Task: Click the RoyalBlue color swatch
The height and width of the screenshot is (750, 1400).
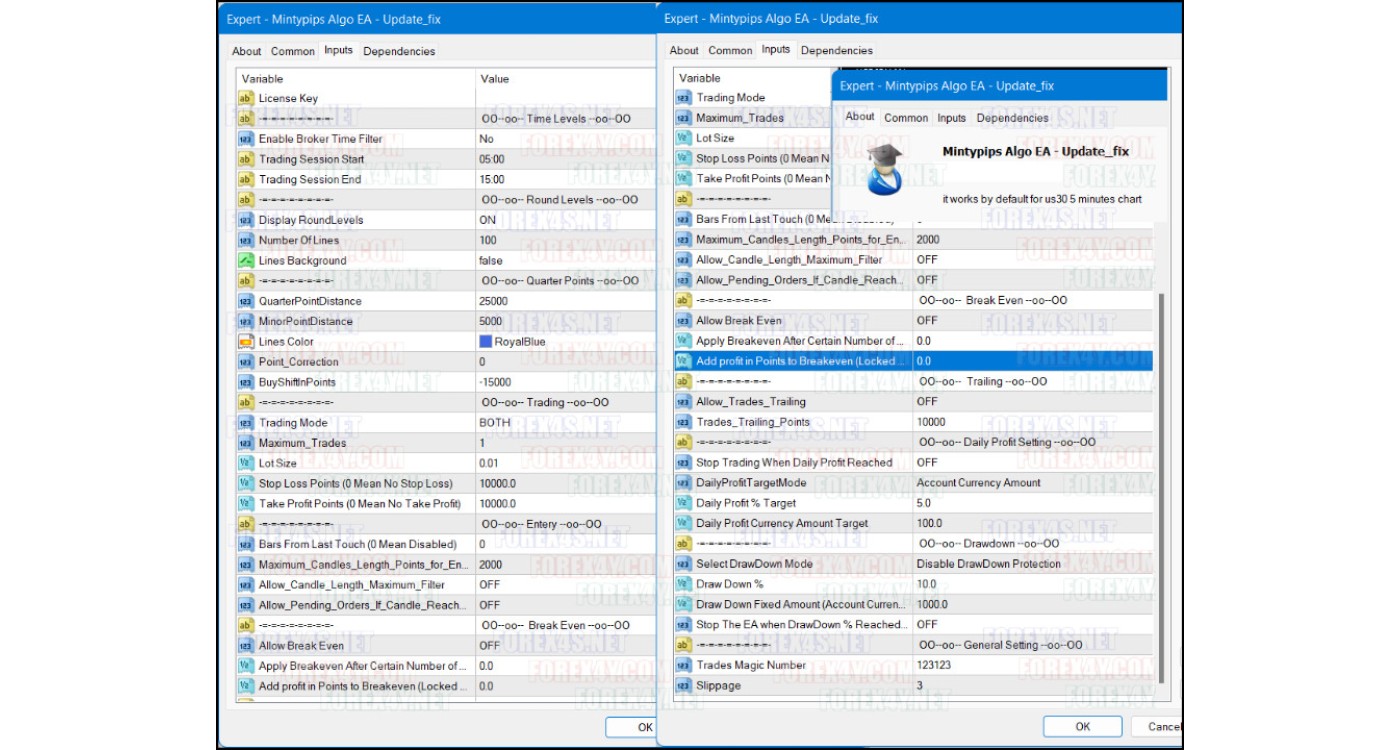Action: (486, 342)
